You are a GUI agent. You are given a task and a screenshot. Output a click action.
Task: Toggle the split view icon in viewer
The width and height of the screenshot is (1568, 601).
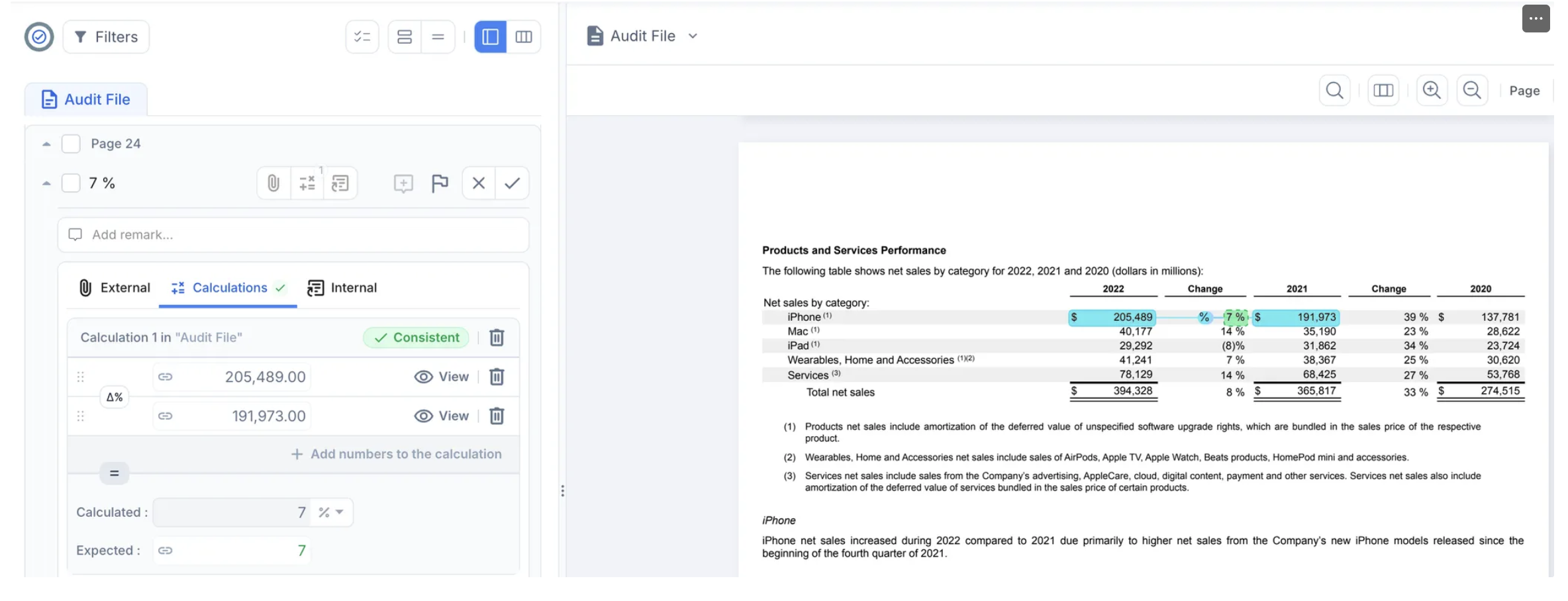pos(1383,91)
